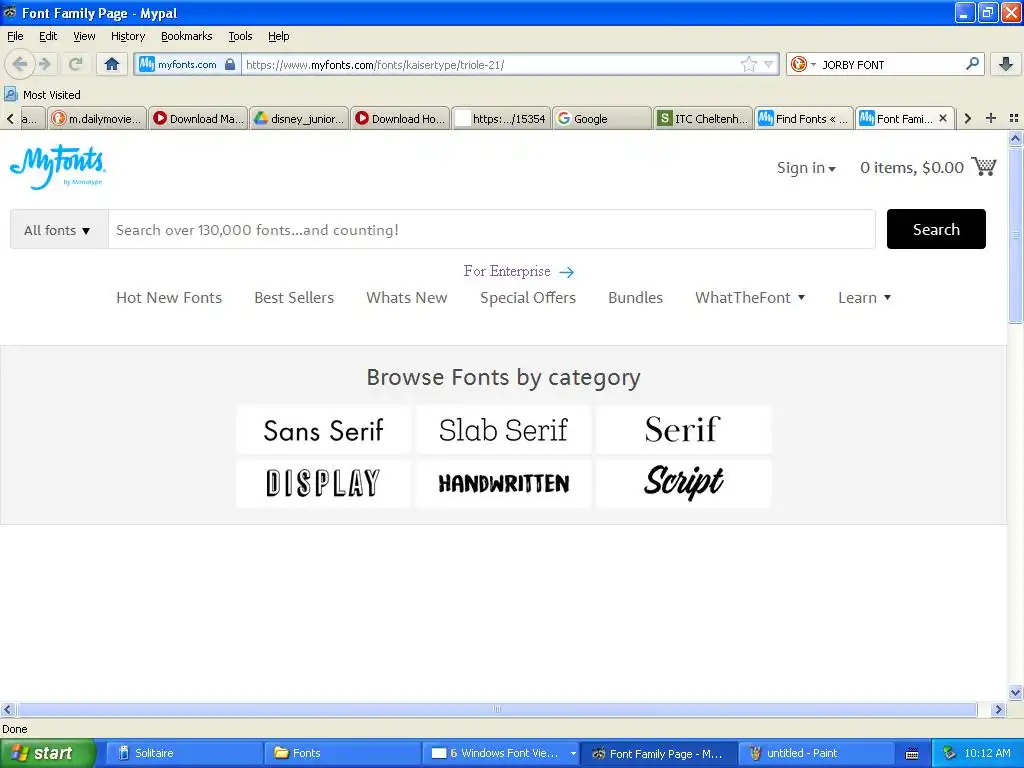Open the File menu
1024x768 pixels.
tap(15, 36)
